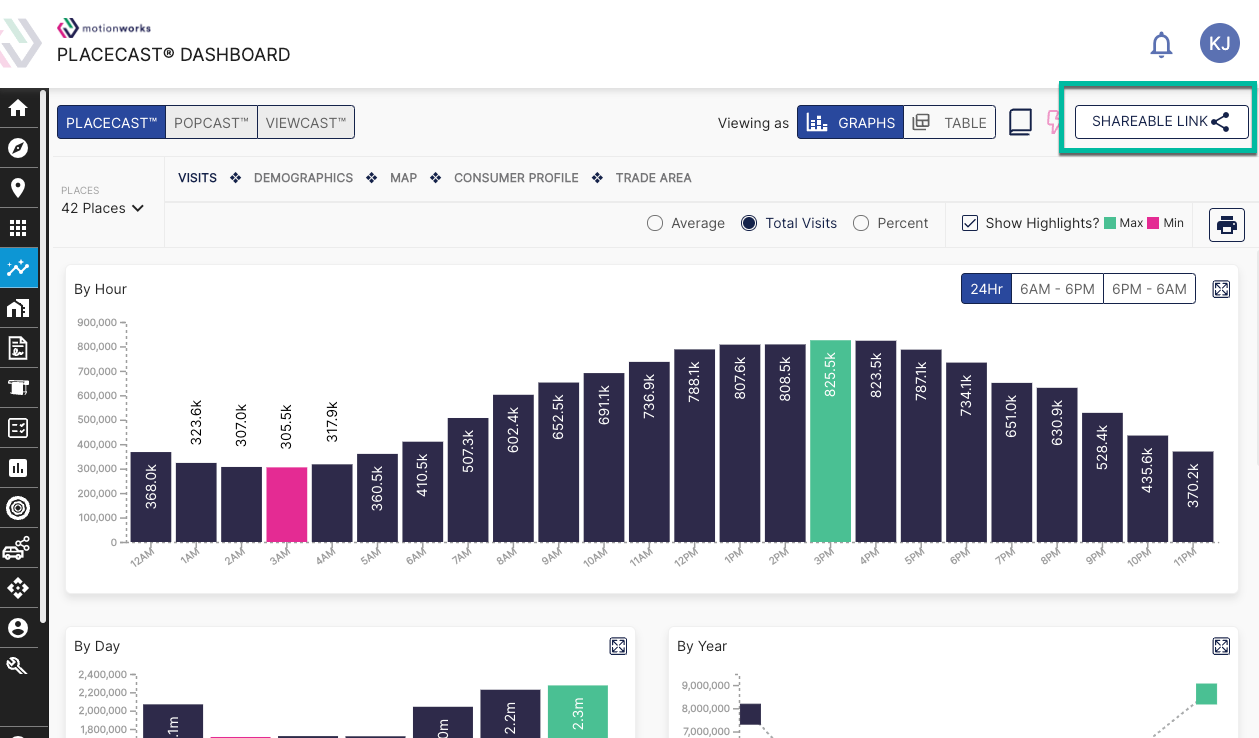Click the pink lightning bolt icon
This screenshot has width=1259, height=738.
pyautogui.click(x=1054, y=122)
